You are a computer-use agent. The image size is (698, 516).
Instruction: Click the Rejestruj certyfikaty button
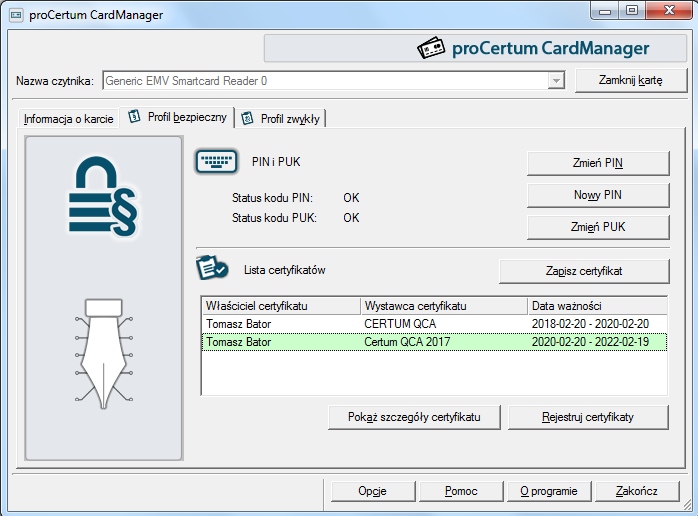[588, 417]
